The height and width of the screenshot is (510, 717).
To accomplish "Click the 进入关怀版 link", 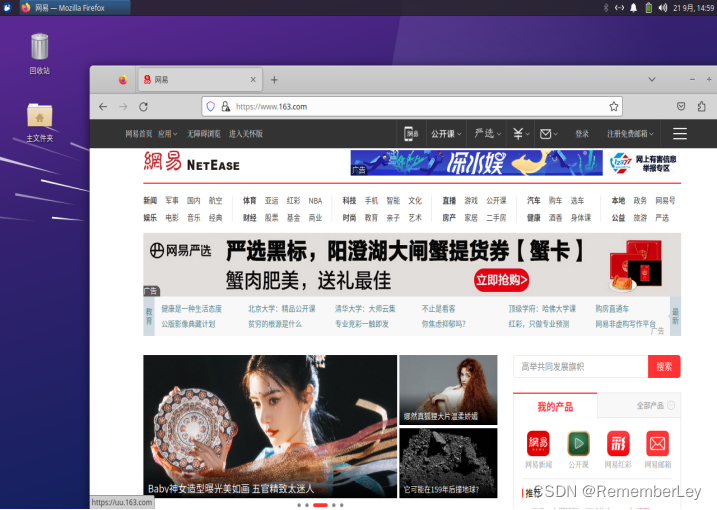I will pos(246,134).
